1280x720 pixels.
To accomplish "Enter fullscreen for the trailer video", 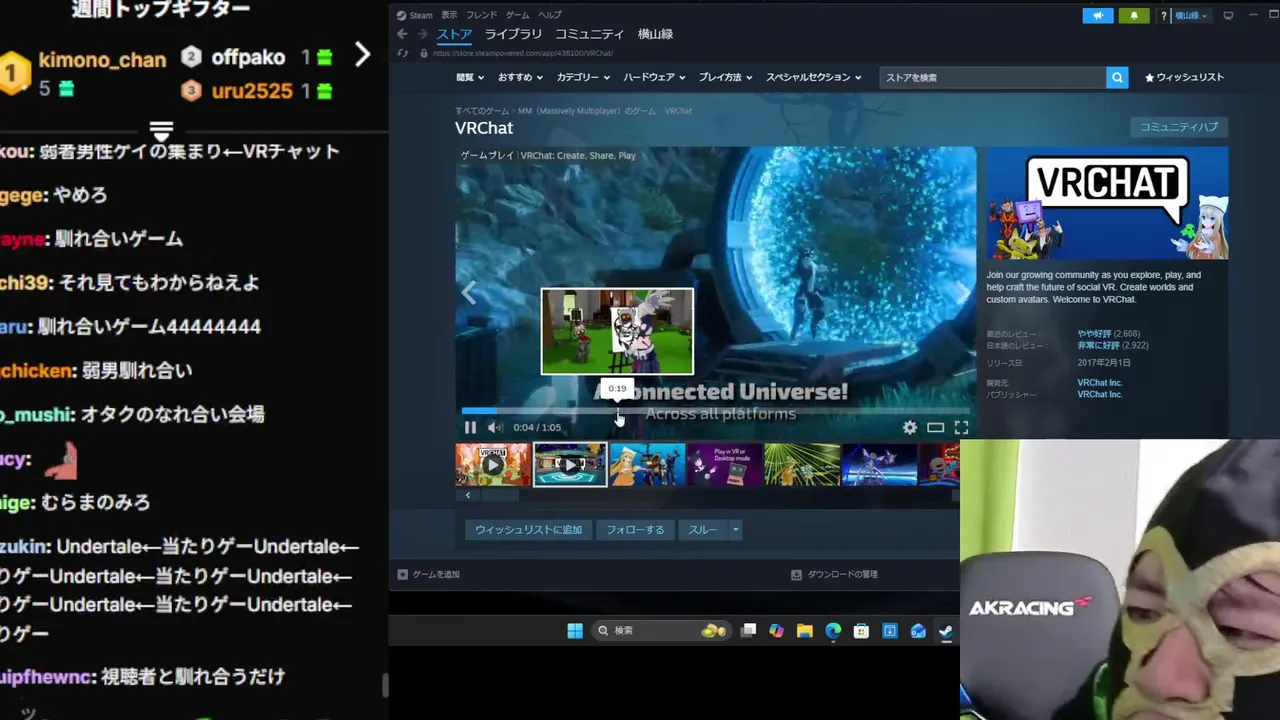I will [961, 427].
